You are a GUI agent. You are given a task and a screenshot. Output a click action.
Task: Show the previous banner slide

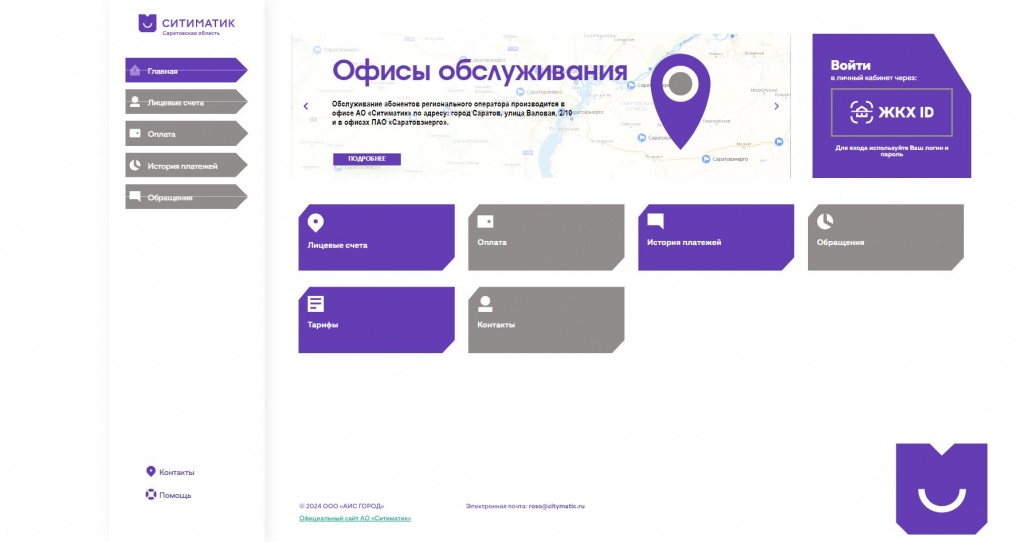[x=306, y=106]
